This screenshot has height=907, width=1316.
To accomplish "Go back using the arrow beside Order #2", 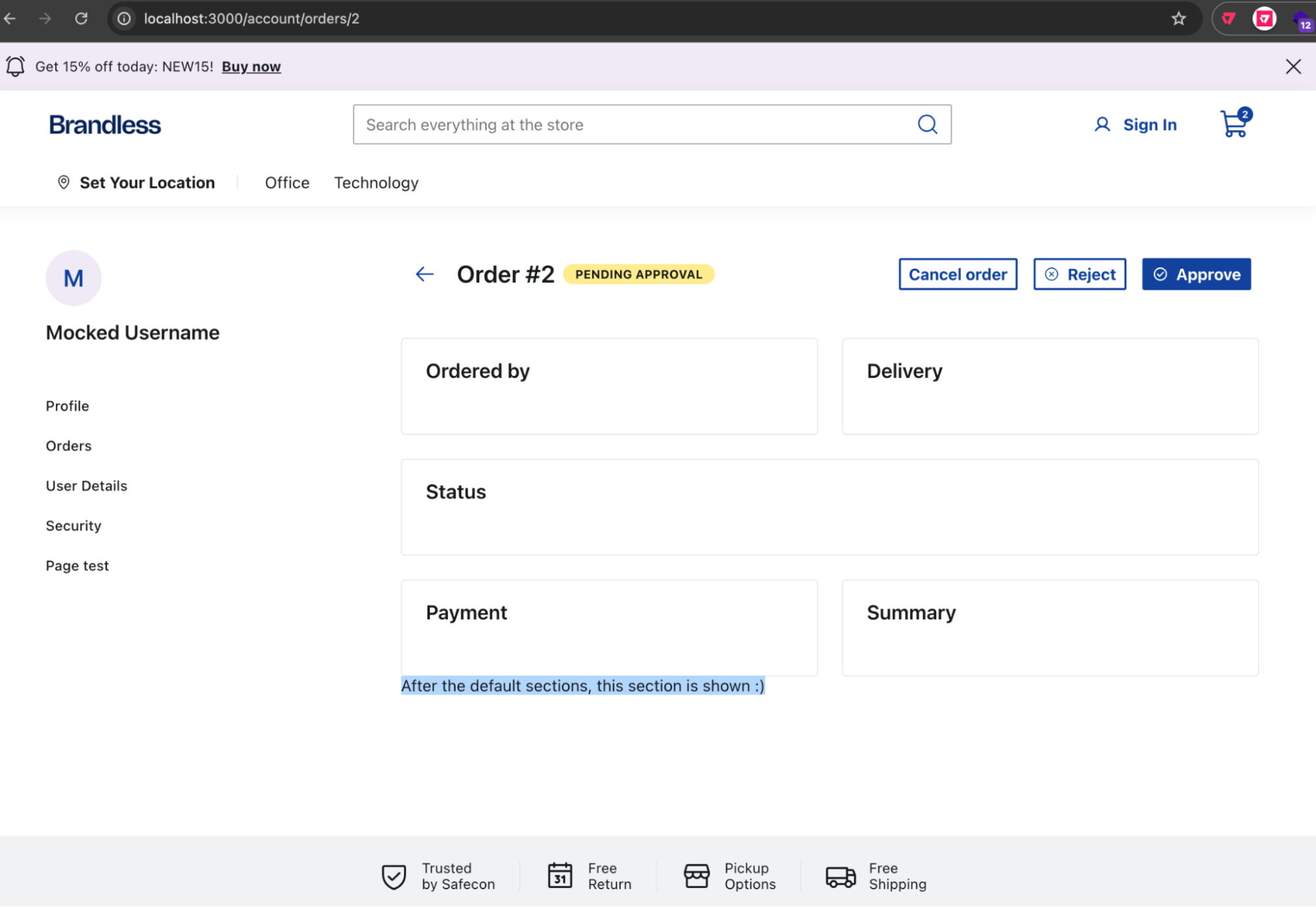I will [425, 274].
